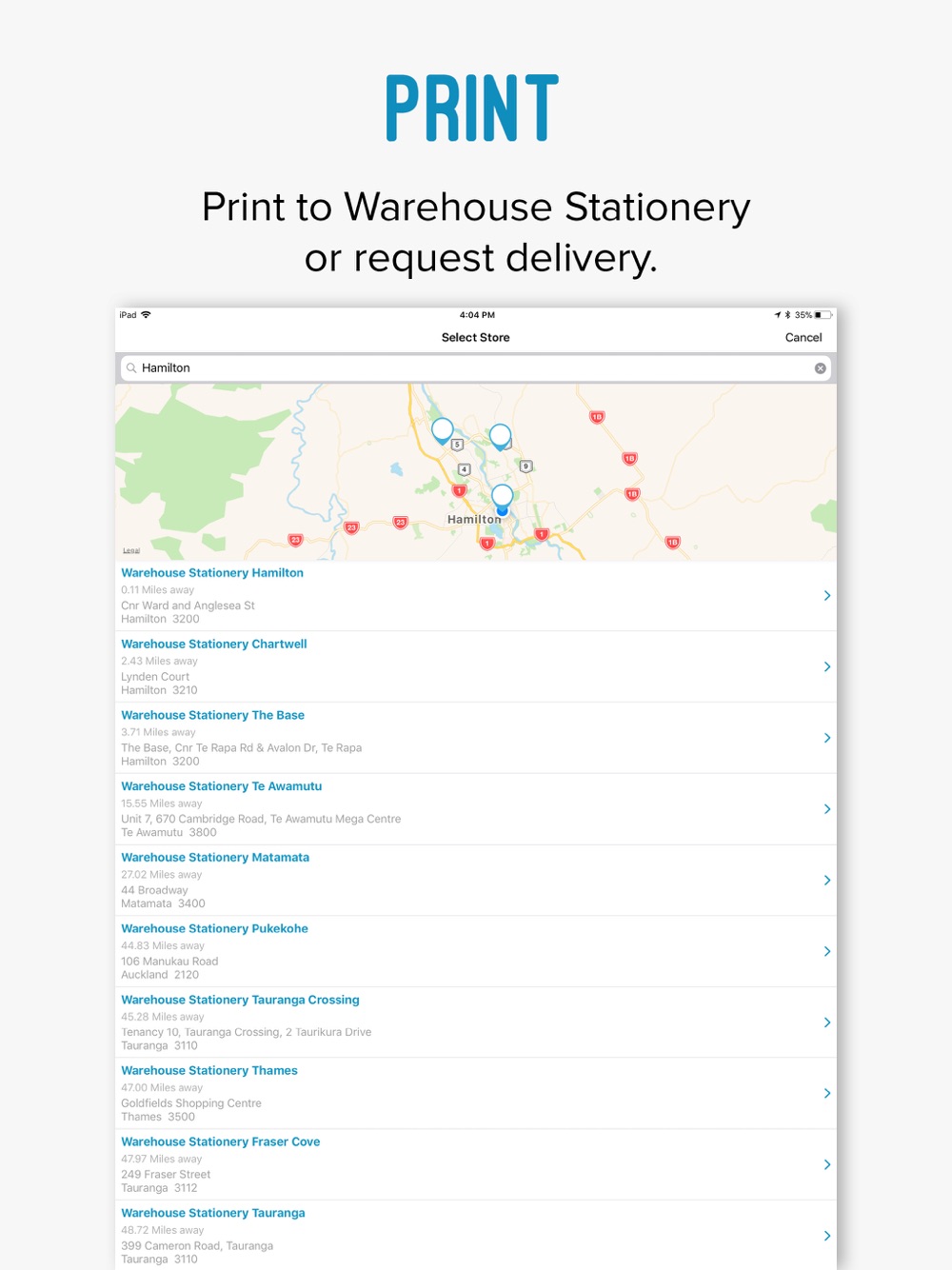This screenshot has height=1270, width=952.
Task: Click the search magnifier icon
Action: tap(131, 368)
